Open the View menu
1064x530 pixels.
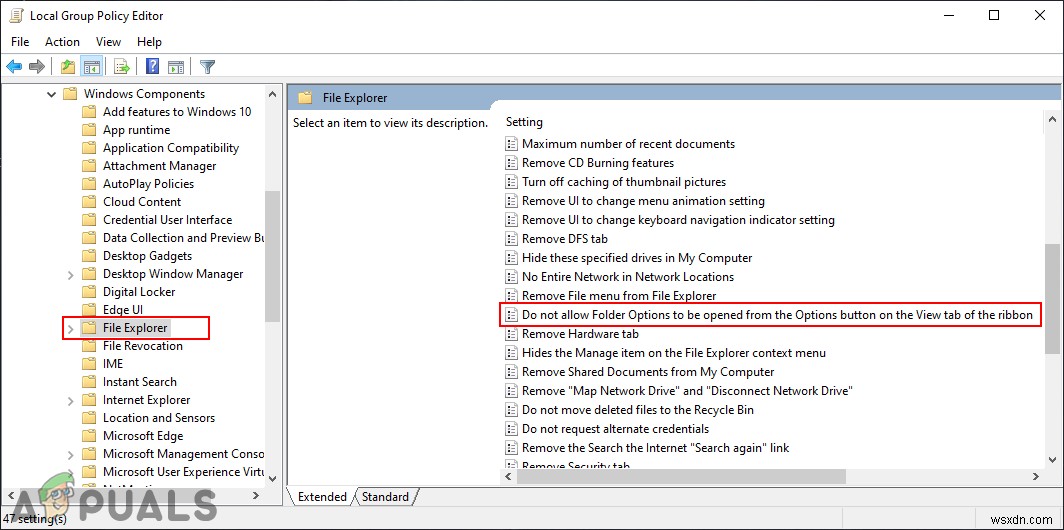109,41
